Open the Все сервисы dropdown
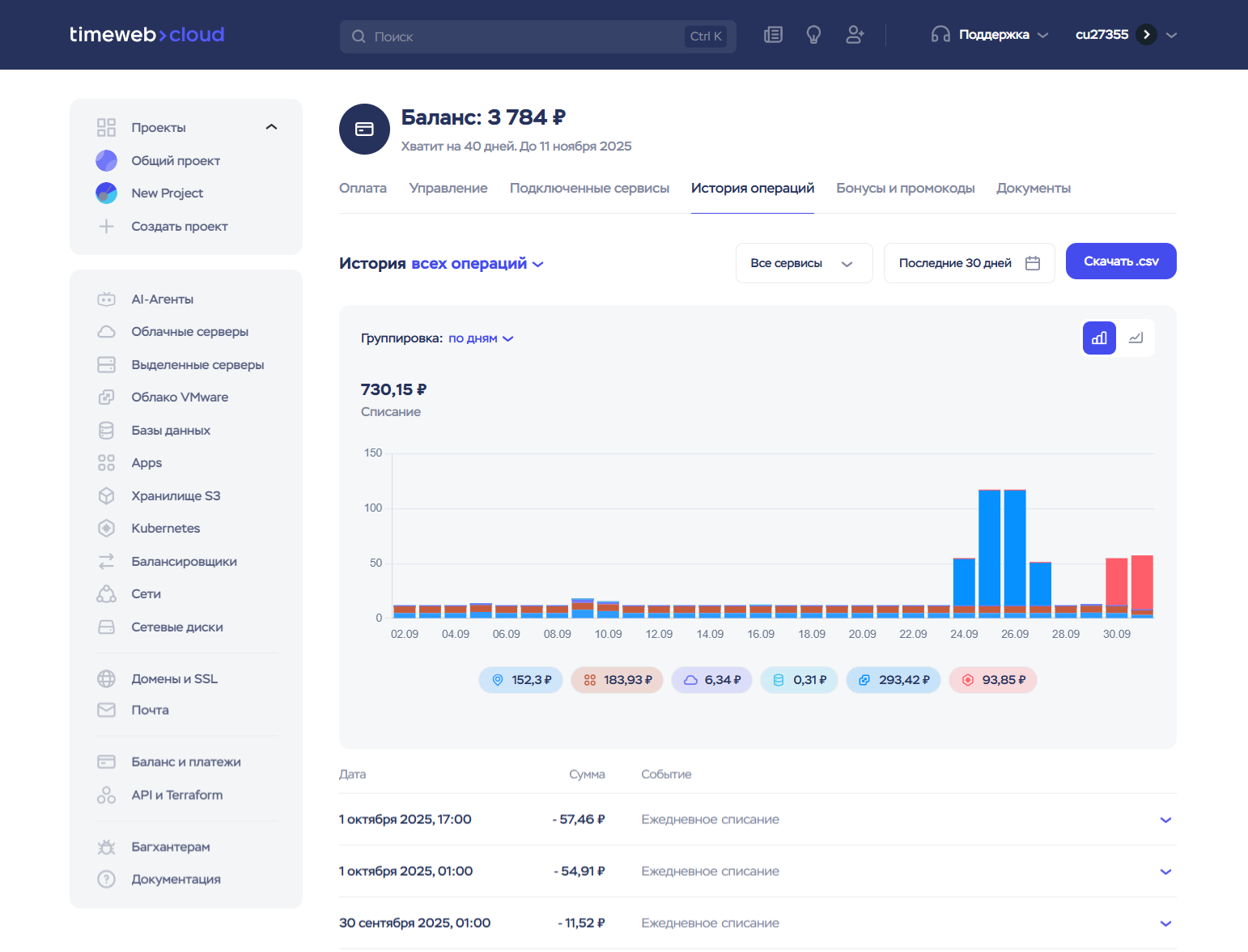Viewport: 1248px width, 952px height. point(803,263)
